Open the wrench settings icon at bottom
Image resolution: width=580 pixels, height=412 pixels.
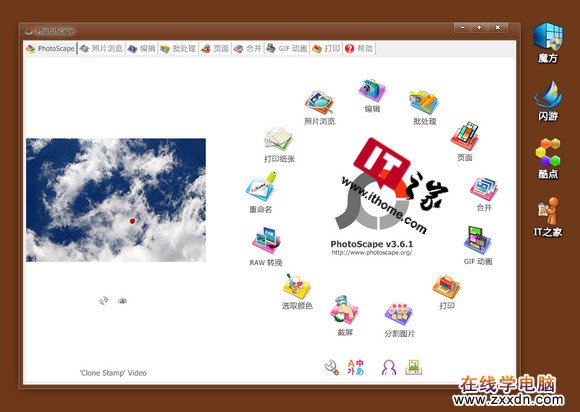(x=331, y=367)
